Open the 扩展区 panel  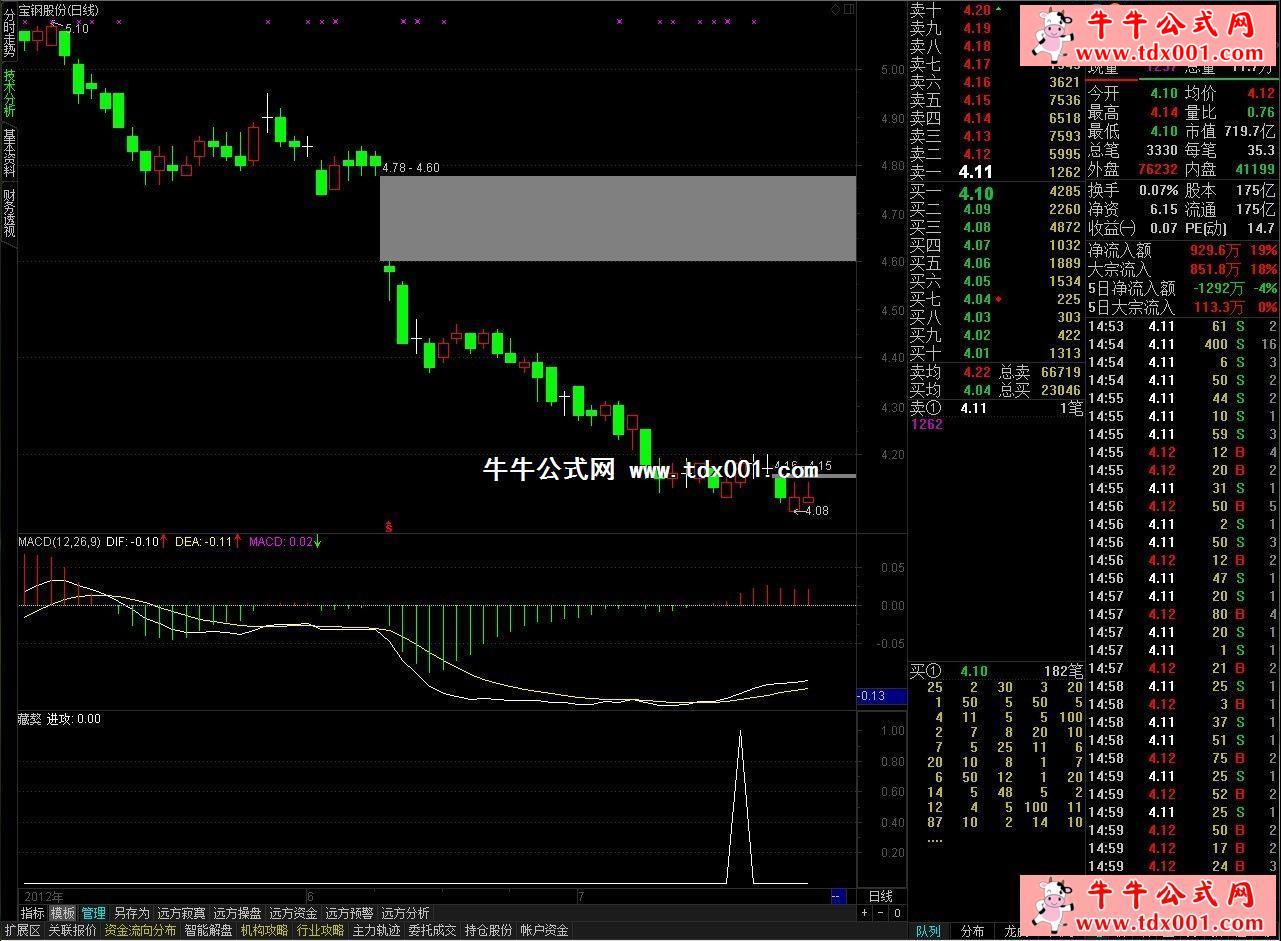coord(21,931)
